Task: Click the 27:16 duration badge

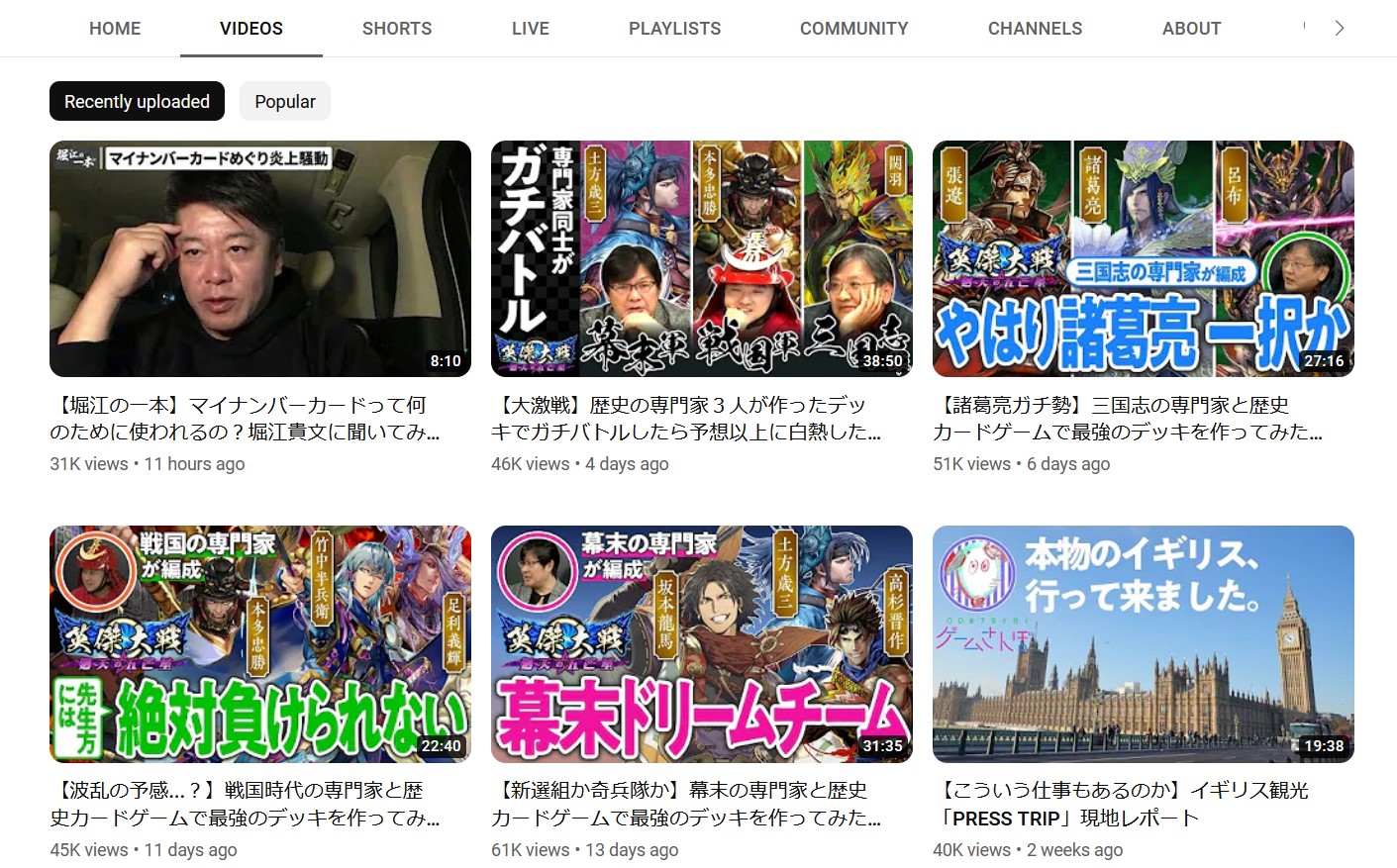Action: point(1324,361)
